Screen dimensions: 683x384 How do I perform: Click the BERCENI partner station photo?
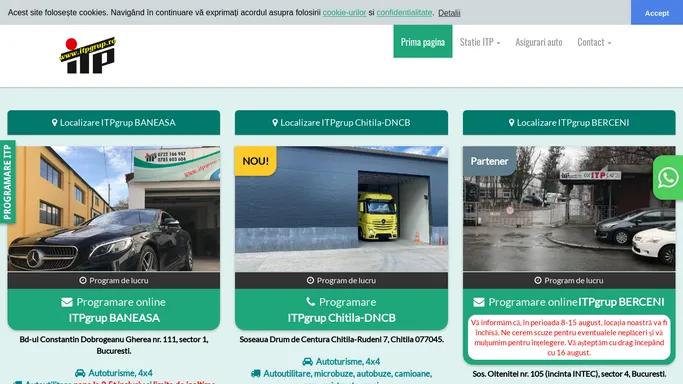[x=569, y=209]
